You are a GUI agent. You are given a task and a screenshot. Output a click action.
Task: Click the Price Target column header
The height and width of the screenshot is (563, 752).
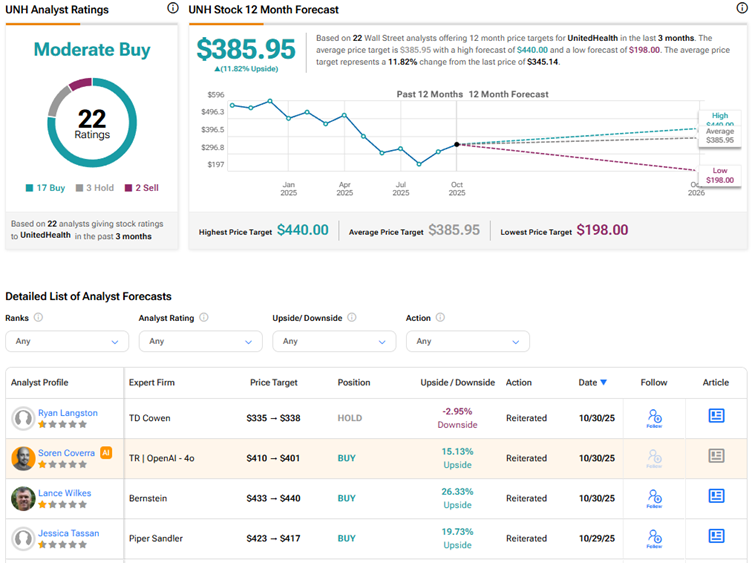[274, 382]
